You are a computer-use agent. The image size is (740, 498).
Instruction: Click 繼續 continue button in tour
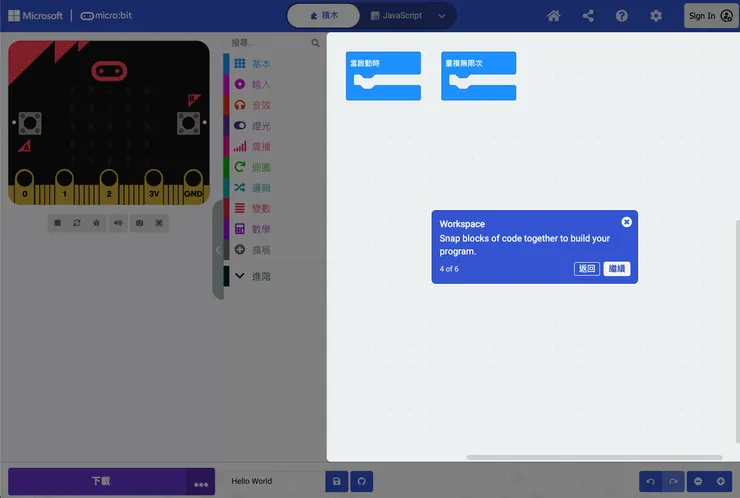[x=617, y=269]
